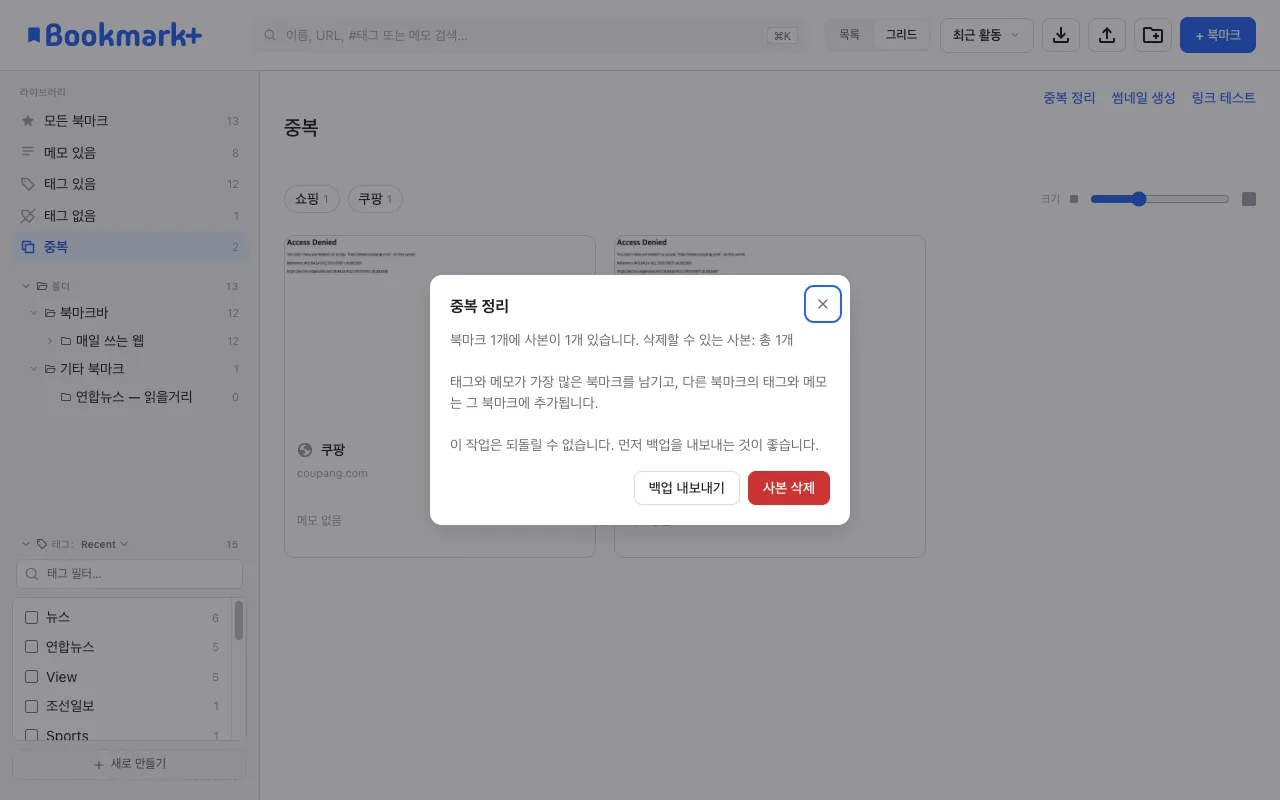Viewport: 1280px width, 800px height.
Task: Toggle the 뉴스 tag checkbox
Action: (x=31, y=617)
